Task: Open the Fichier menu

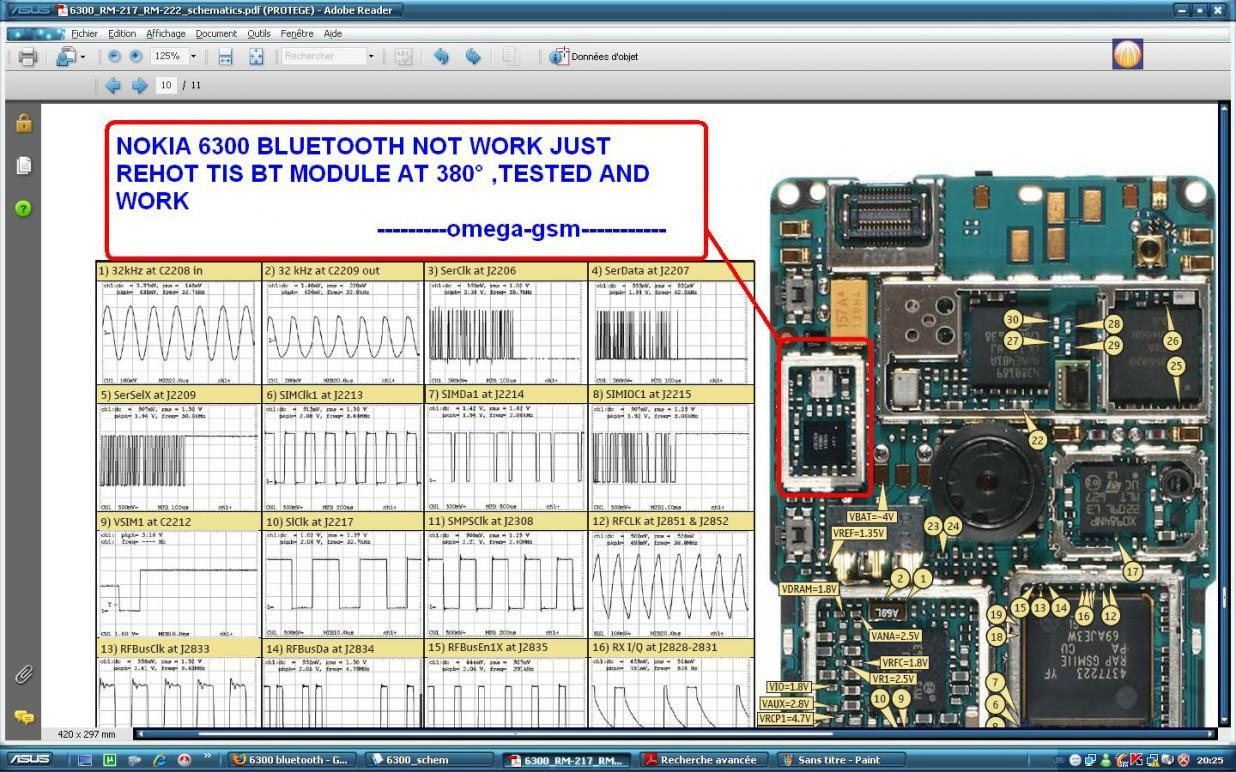Action: coord(84,33)
